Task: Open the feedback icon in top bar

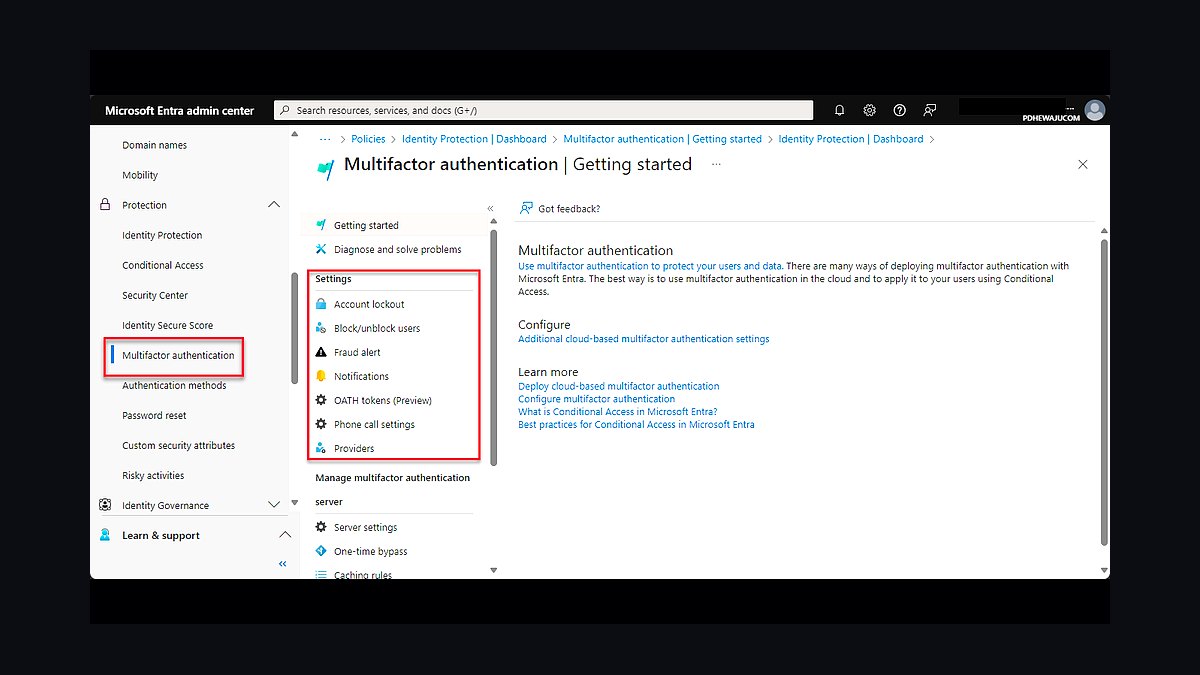Action: pos(930,110)
